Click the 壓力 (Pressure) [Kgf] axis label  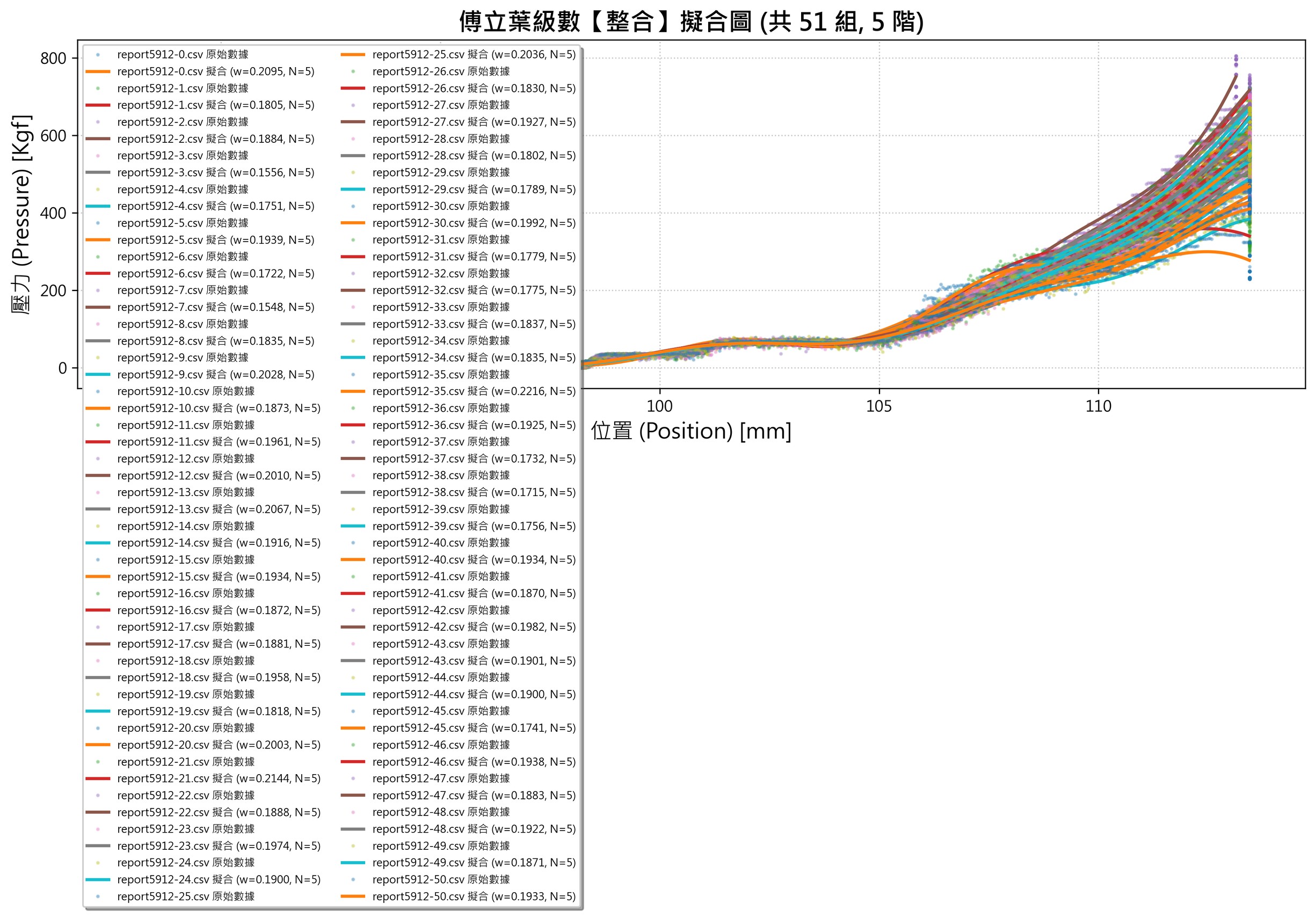pyautogui.click(x=22, y=214)
